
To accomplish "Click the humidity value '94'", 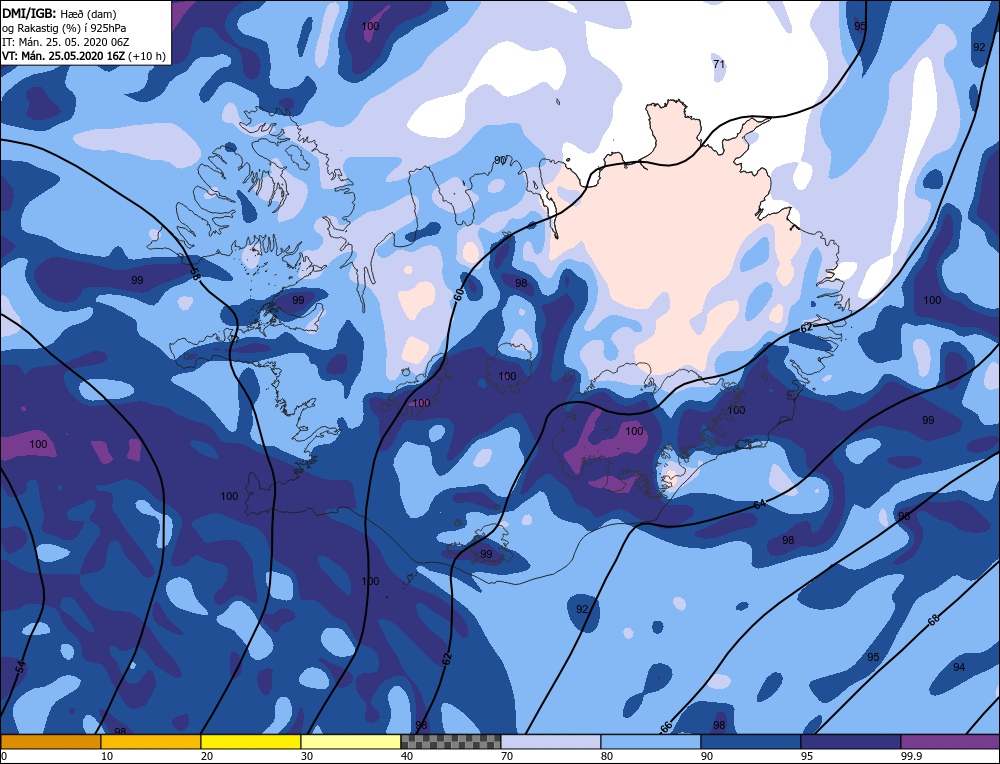I will (x=959, y=667).
